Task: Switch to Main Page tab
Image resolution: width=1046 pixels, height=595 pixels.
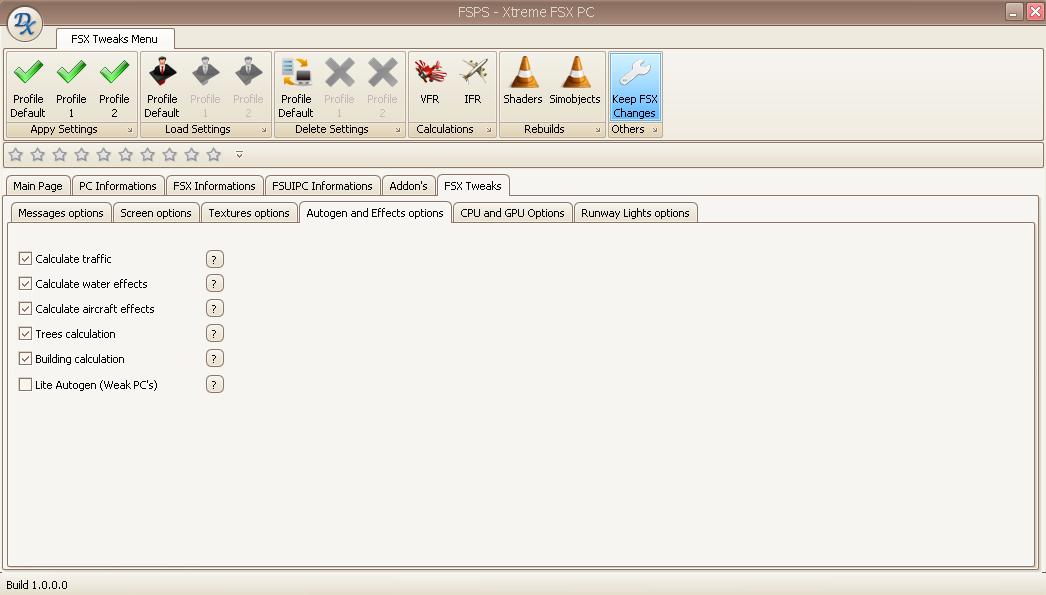Action: 38,186
